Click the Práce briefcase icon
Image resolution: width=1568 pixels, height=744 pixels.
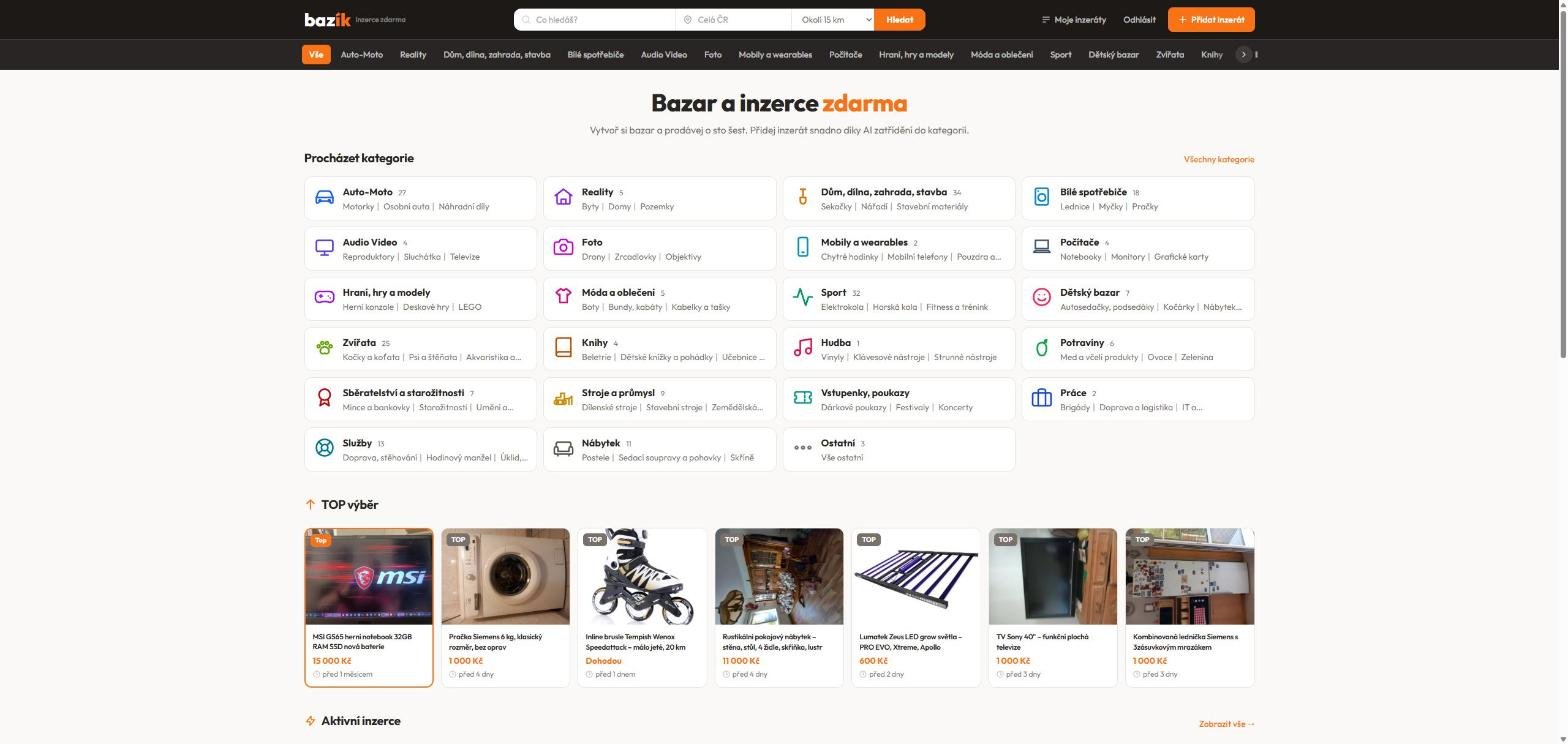coord(1041,398)
